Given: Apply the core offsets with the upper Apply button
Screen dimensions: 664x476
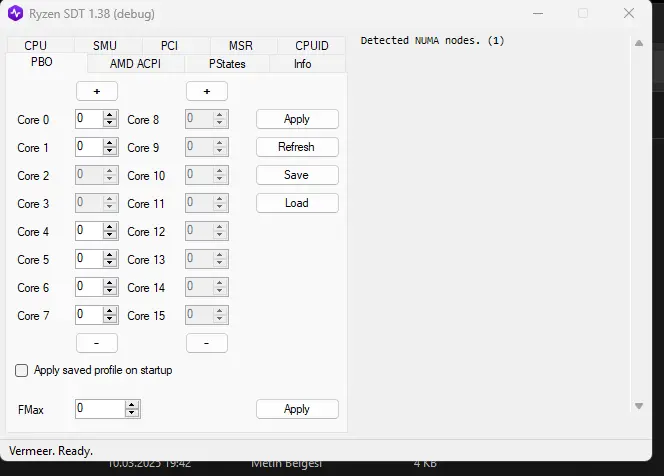Looking at the screenshot, I should click(x=297, y=119).
